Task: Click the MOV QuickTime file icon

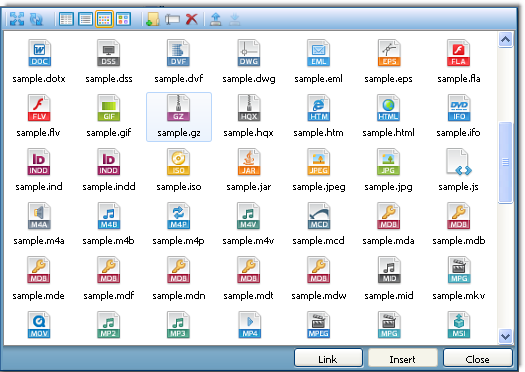Action: [39, 325]
